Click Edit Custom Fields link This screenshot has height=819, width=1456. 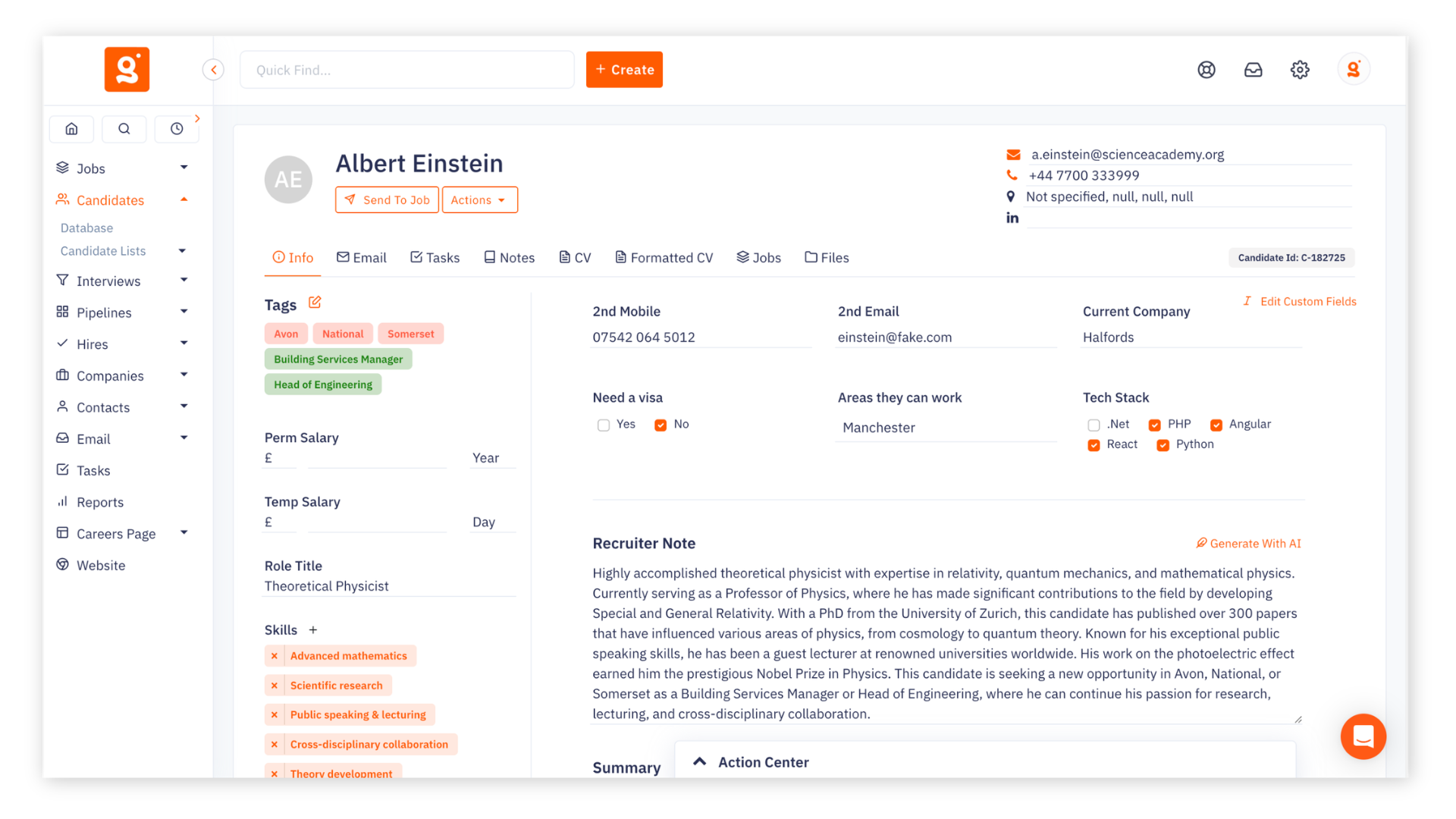click(1300, 302)
